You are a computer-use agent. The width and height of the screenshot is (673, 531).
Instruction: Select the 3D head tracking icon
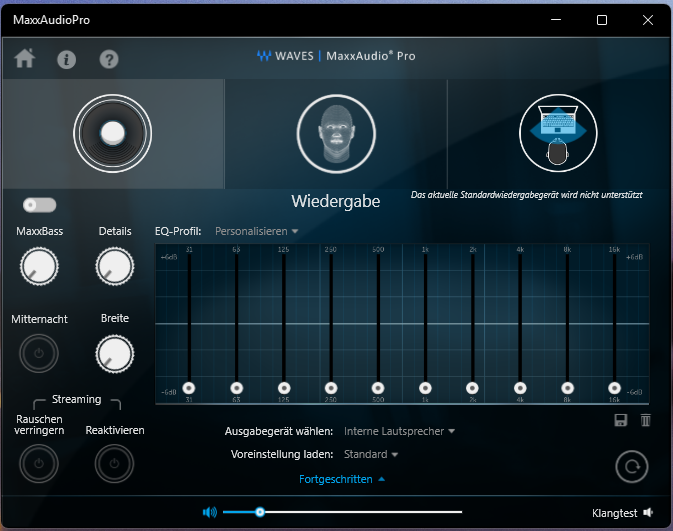click(336, 134)
